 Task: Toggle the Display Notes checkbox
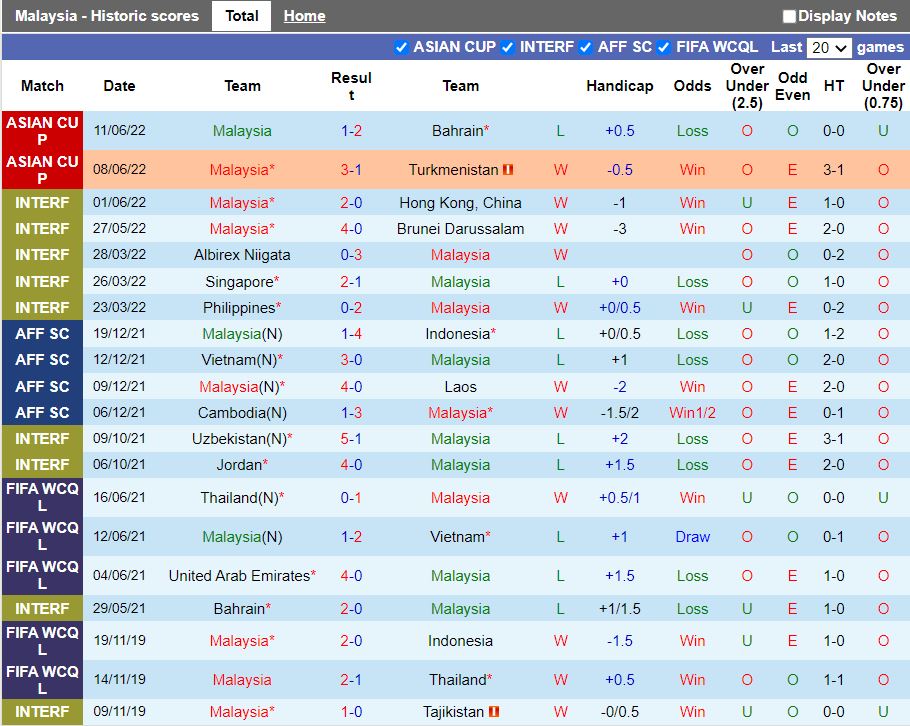(789, 16)
